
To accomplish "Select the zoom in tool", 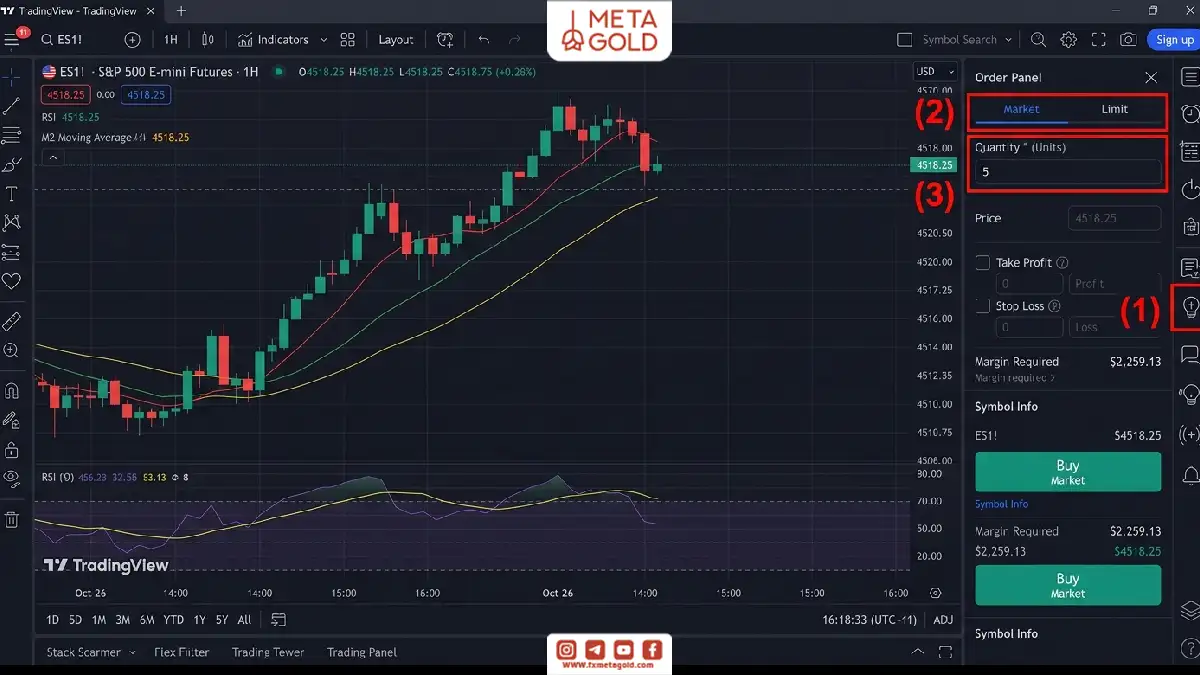I will 12,350.
